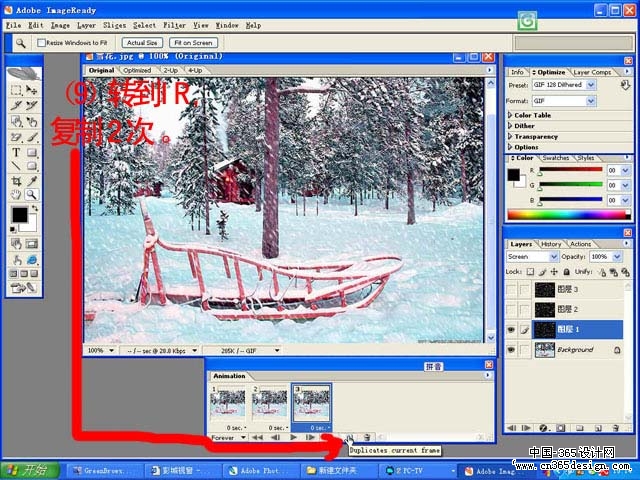Expand Color Table section
The image size is (640, 480).
tap(510, 115)
